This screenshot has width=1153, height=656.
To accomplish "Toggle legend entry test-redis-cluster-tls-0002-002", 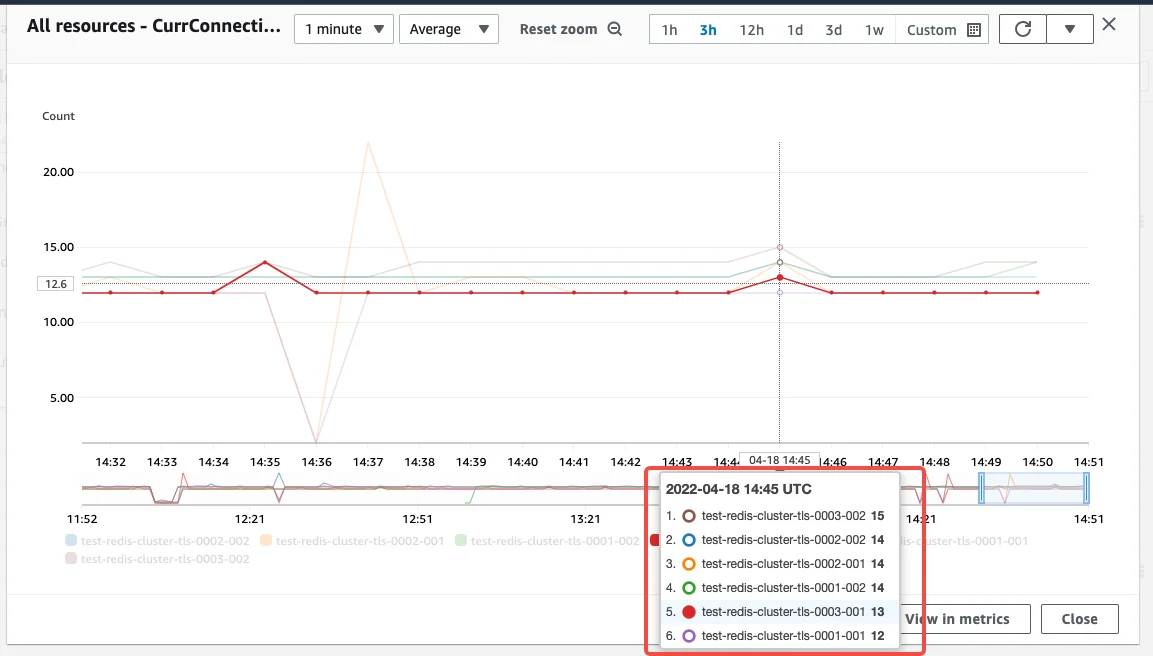I will coord(157,541).
